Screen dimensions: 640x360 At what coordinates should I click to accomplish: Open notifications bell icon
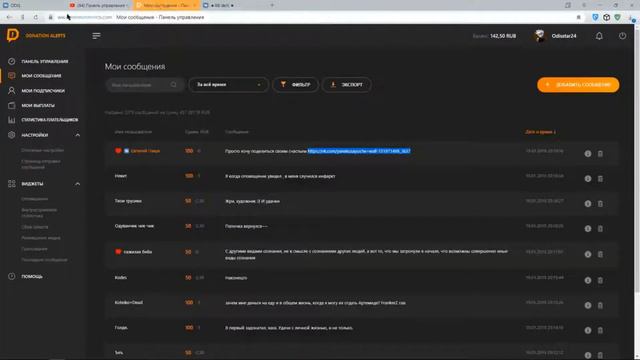point(599,36)
